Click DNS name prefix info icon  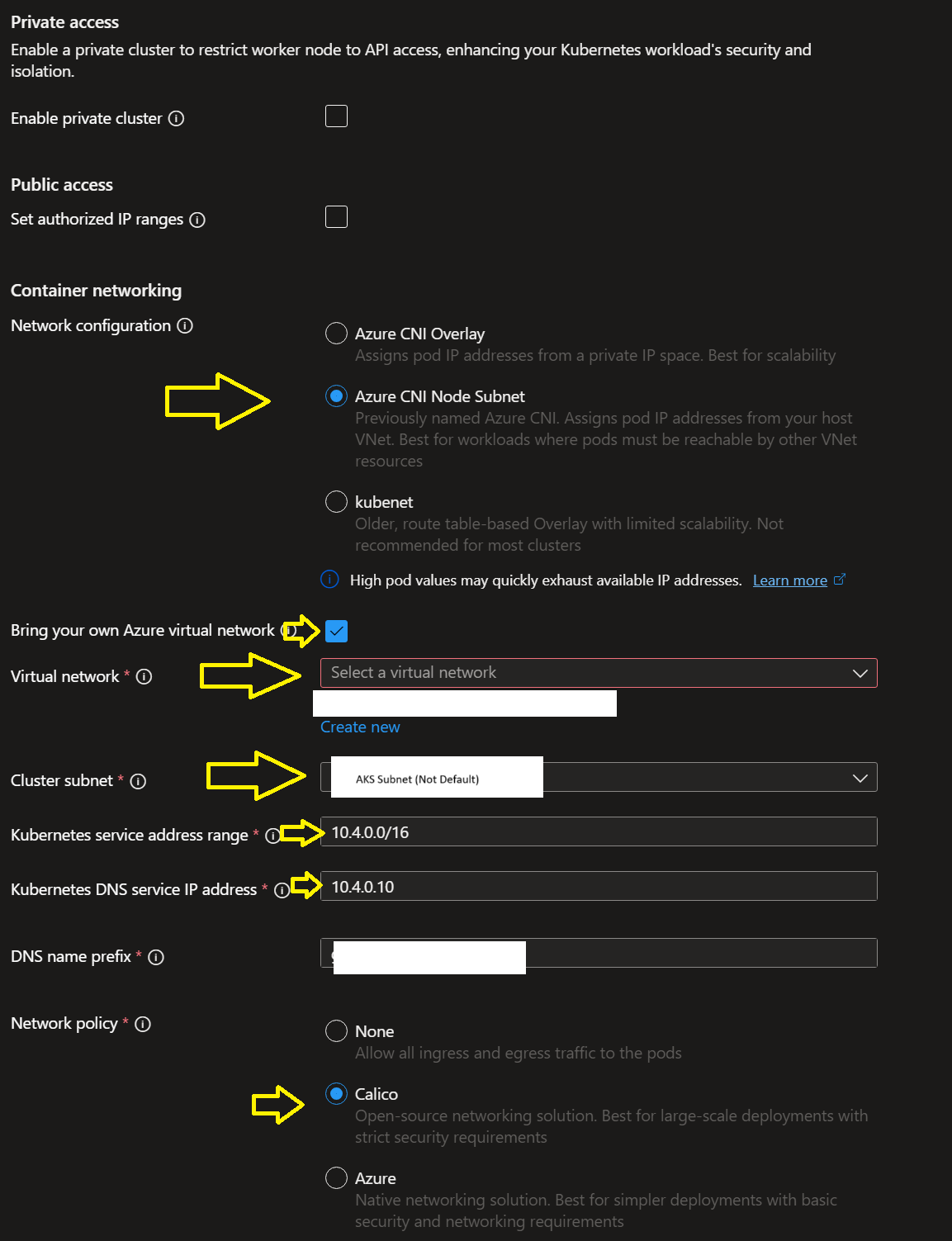point(156,957)
